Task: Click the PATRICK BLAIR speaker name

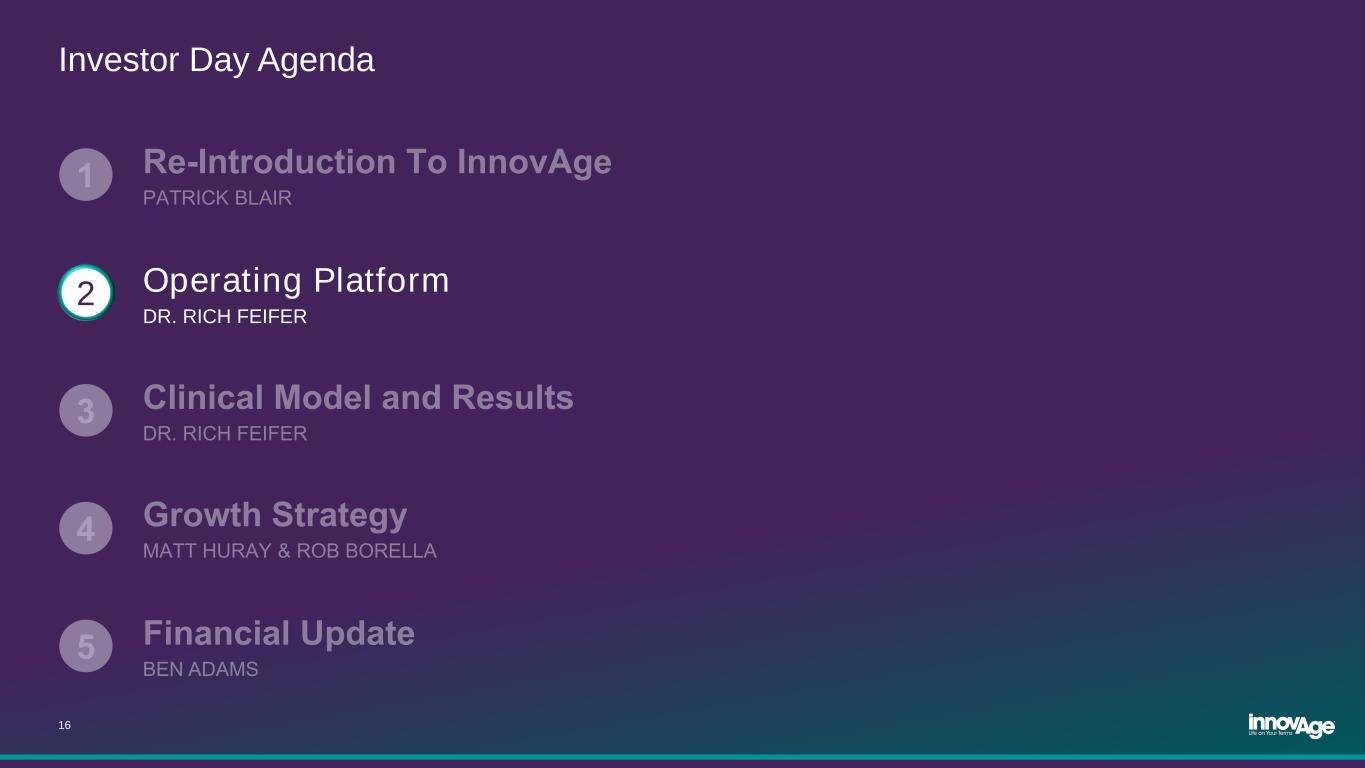Action: [217, 198]
